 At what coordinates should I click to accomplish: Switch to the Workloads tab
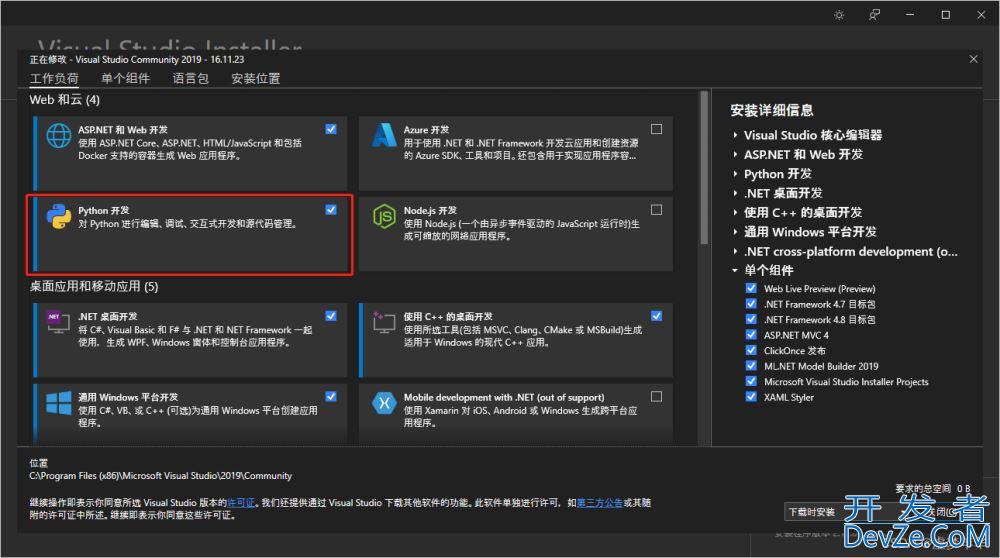54,78
